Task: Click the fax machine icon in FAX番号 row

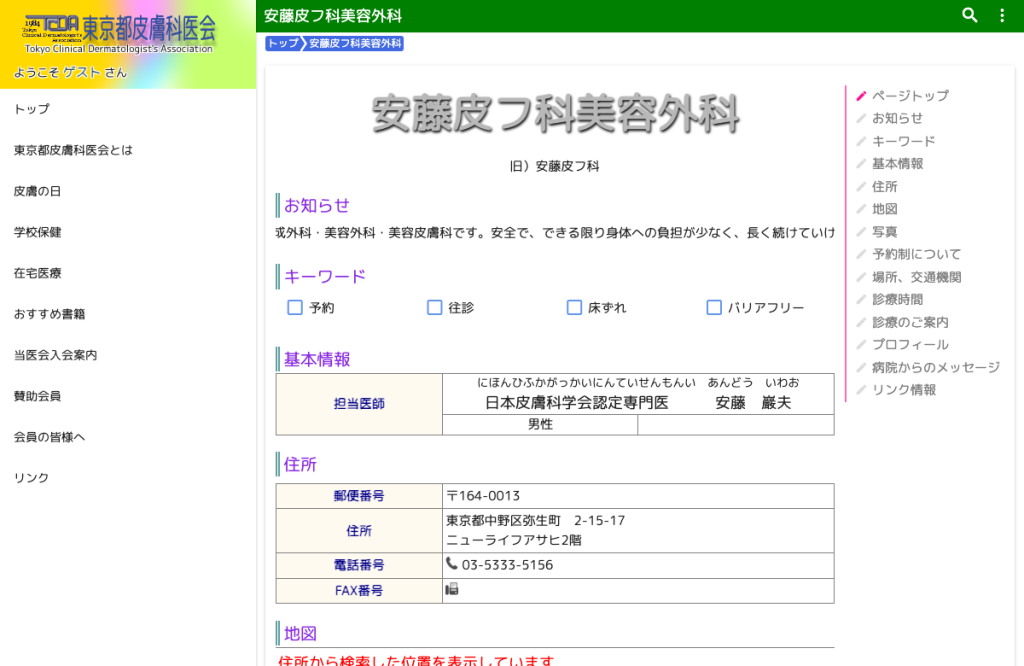Action: click(452, 589)
